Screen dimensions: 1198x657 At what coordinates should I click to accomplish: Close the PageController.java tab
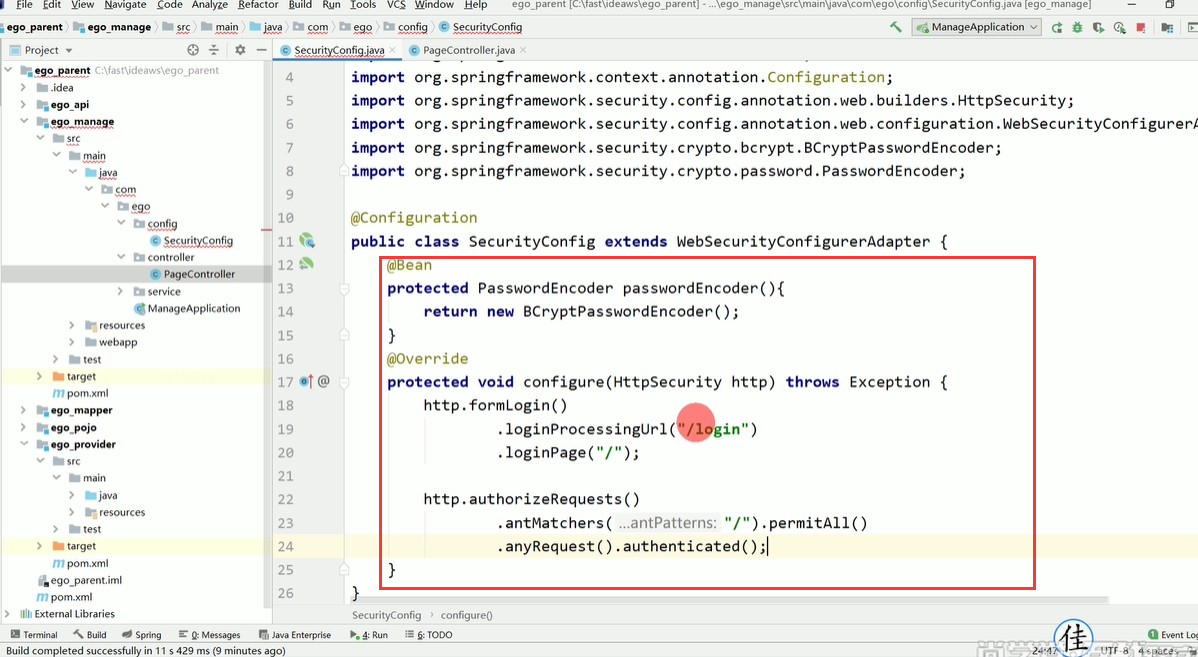523,50
